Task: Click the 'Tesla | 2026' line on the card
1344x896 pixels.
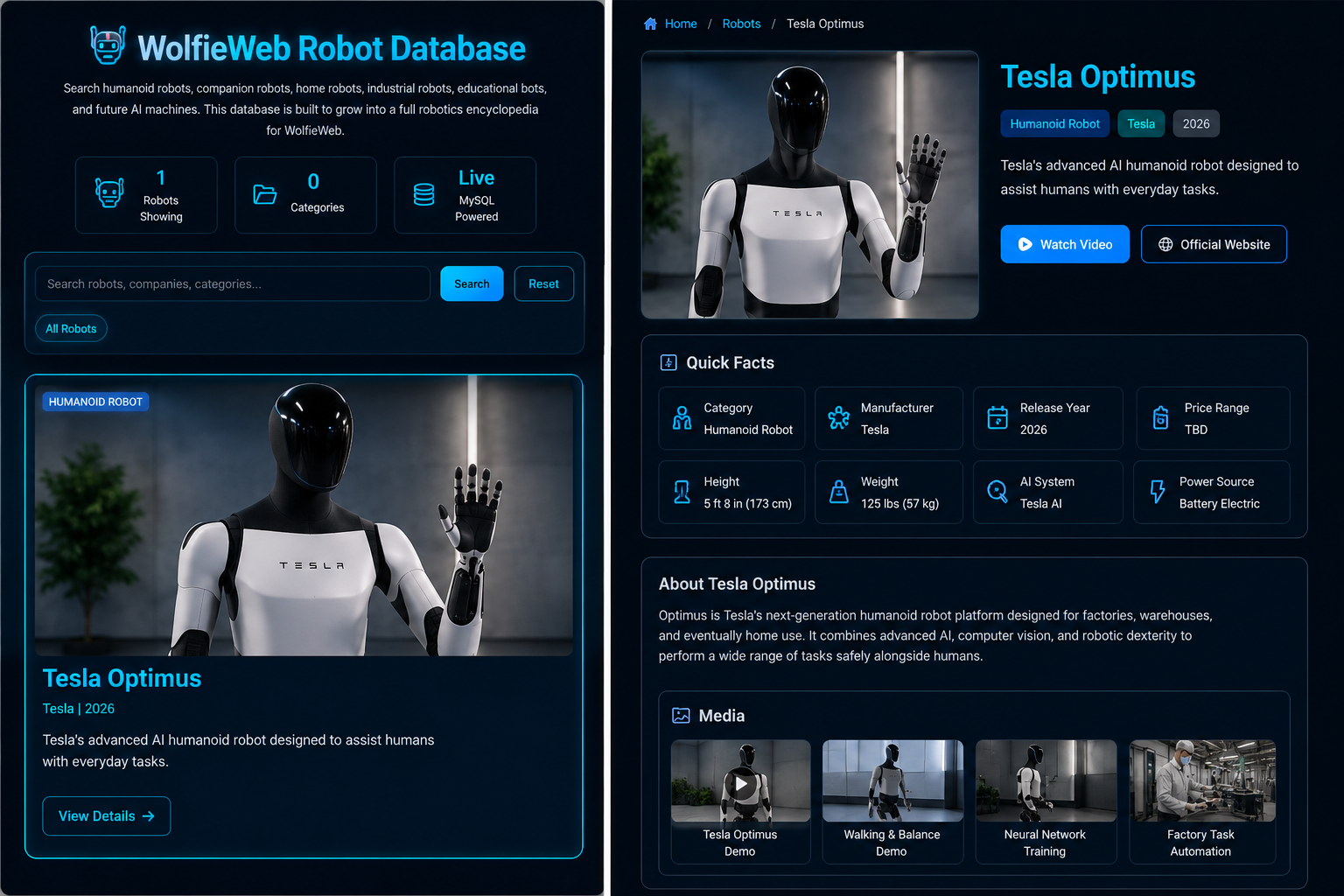Action: [79, 709]
